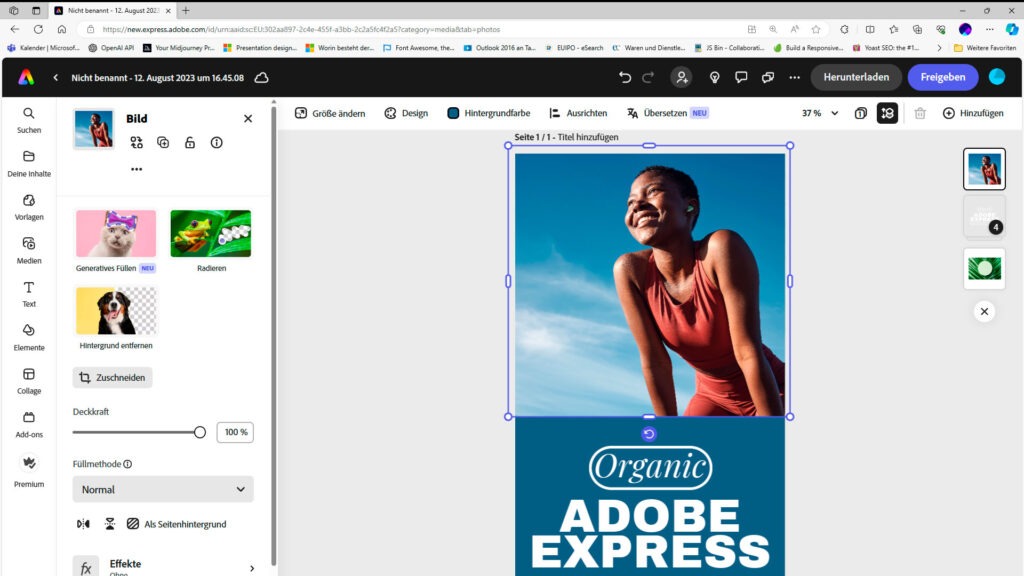This screenshot has width=1024, height=576.
Task: Click the pages icon next to zoom
Action: tap(861, 113)
